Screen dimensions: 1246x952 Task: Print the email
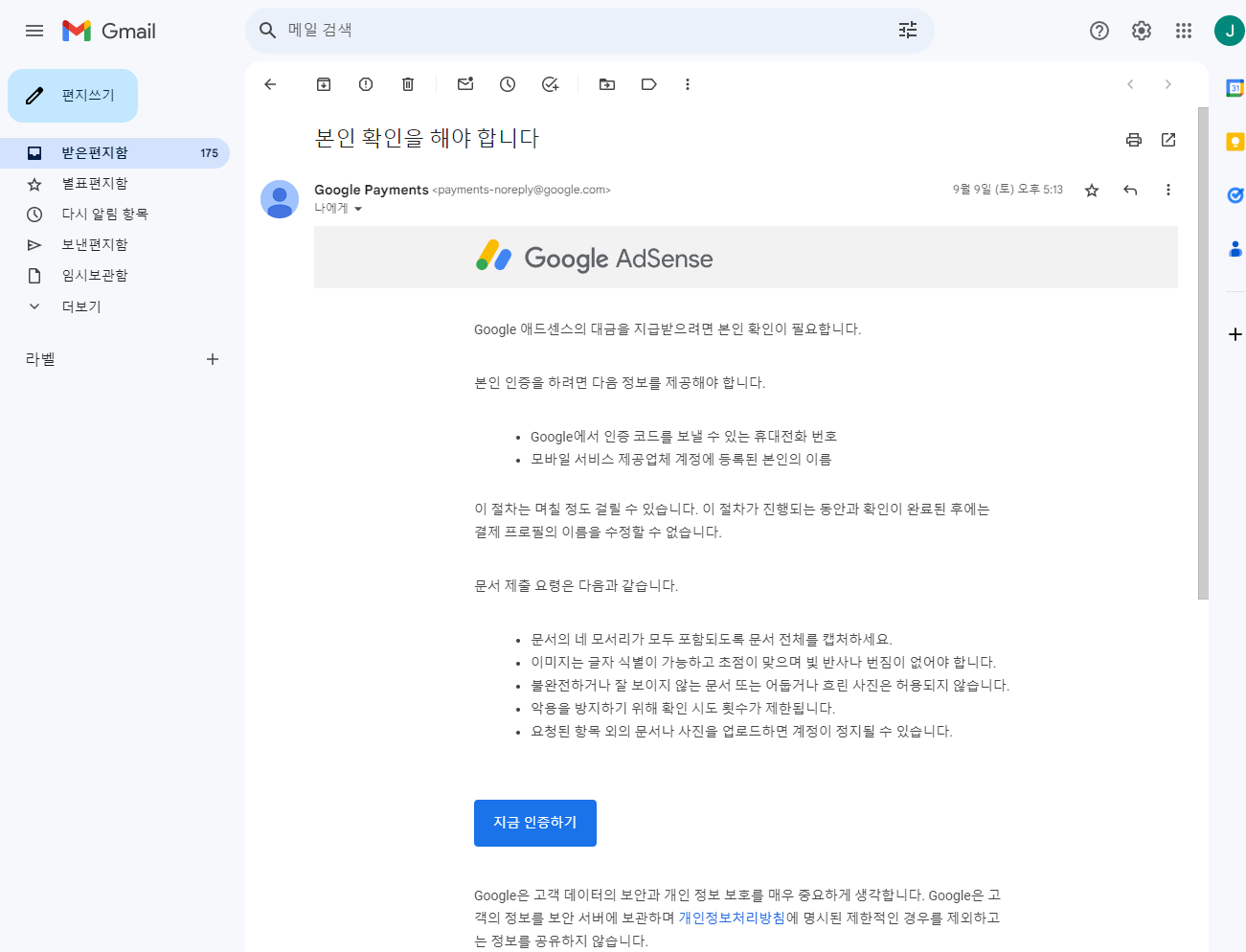click(1134, 140)
